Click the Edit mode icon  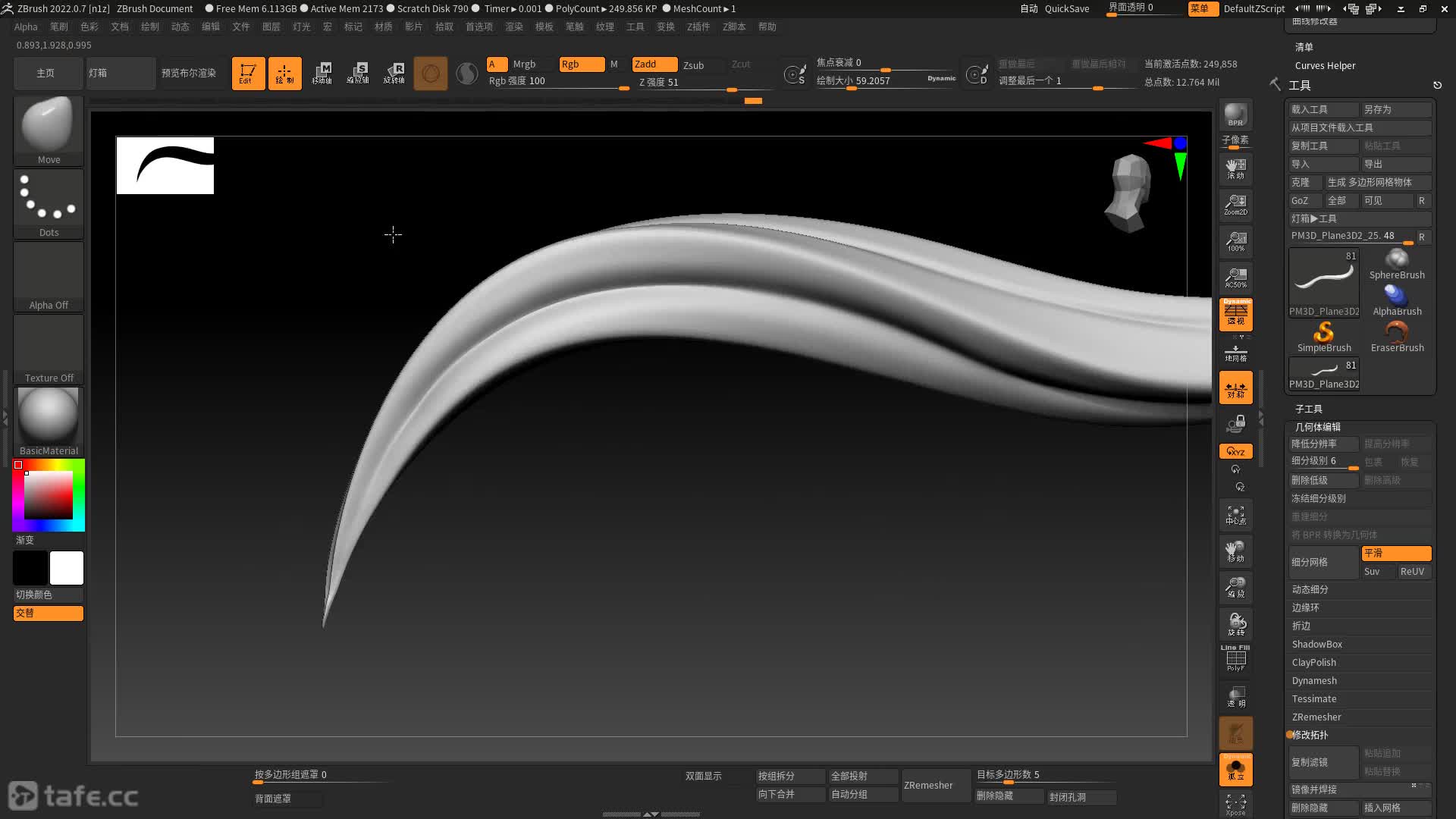coord(248,74)
